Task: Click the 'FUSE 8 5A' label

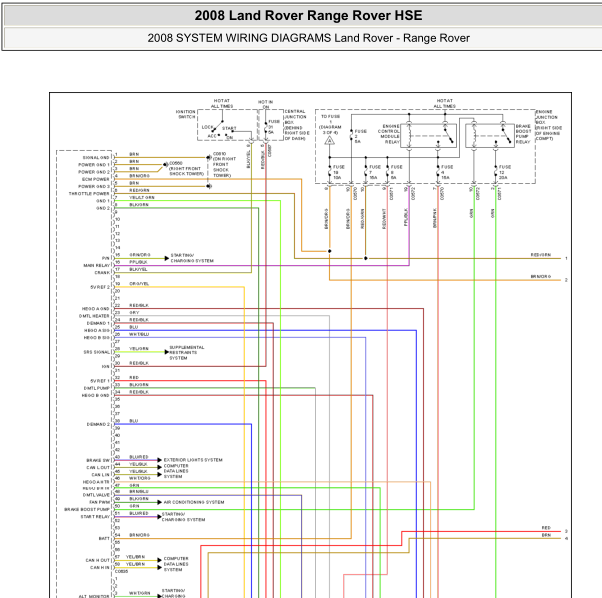Action: [x=397, y=172]
